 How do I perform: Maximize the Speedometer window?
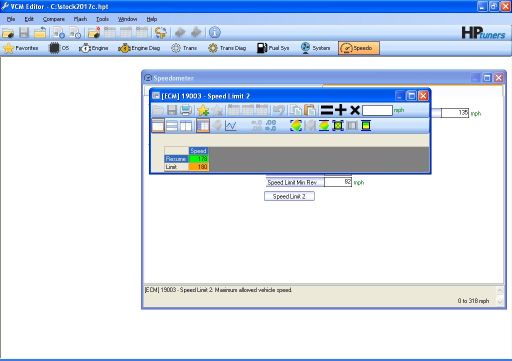(x=487, y=78)
